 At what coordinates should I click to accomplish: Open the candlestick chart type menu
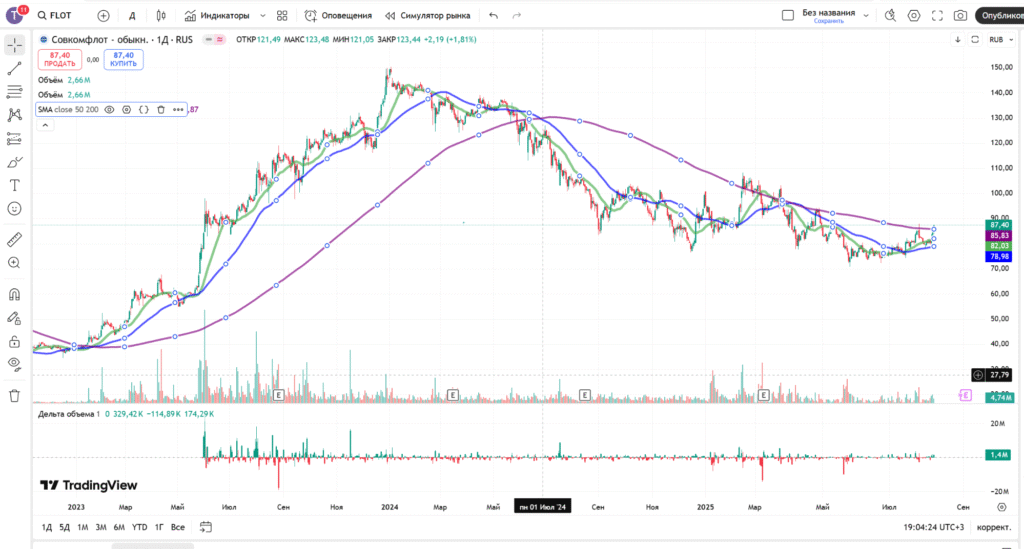(161, 15)
